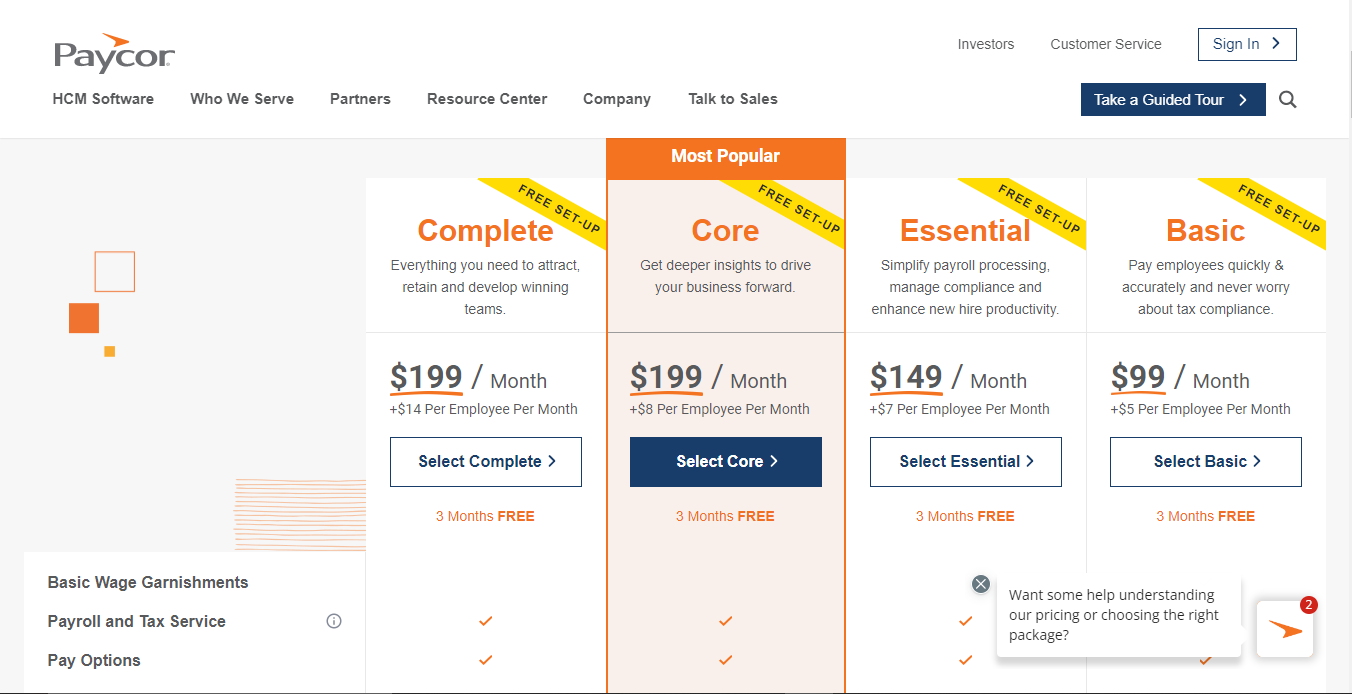Open the Who We Serve menu
Screen dimensions: 1352x694
(242, 99)
